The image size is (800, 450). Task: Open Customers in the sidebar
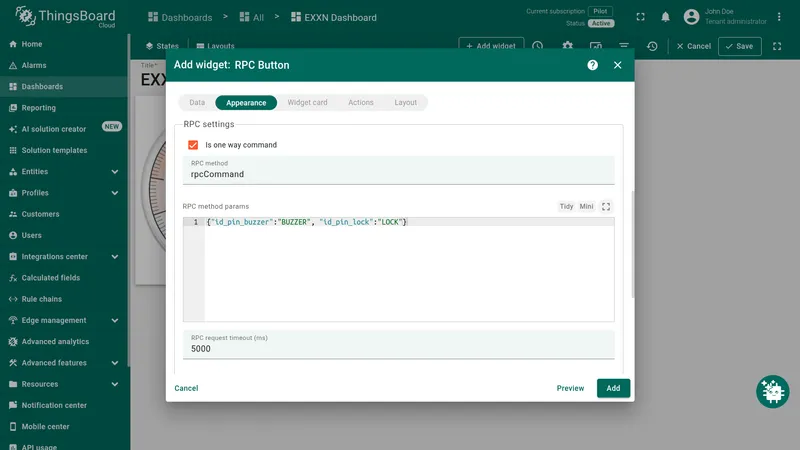(64, 214)
